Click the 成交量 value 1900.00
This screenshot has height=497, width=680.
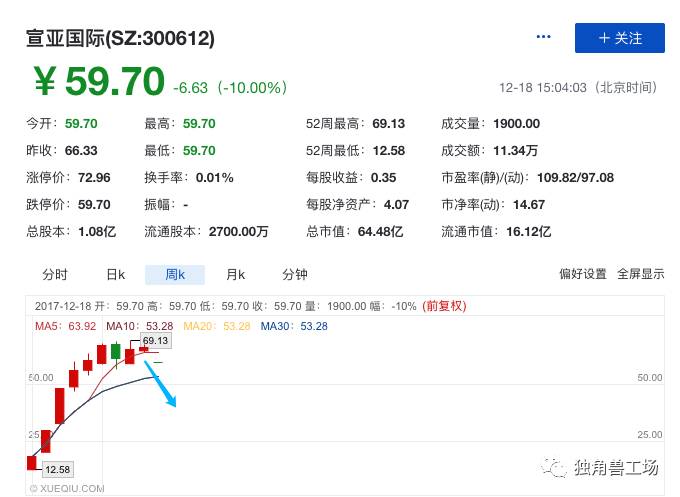(x=517, y=124)
